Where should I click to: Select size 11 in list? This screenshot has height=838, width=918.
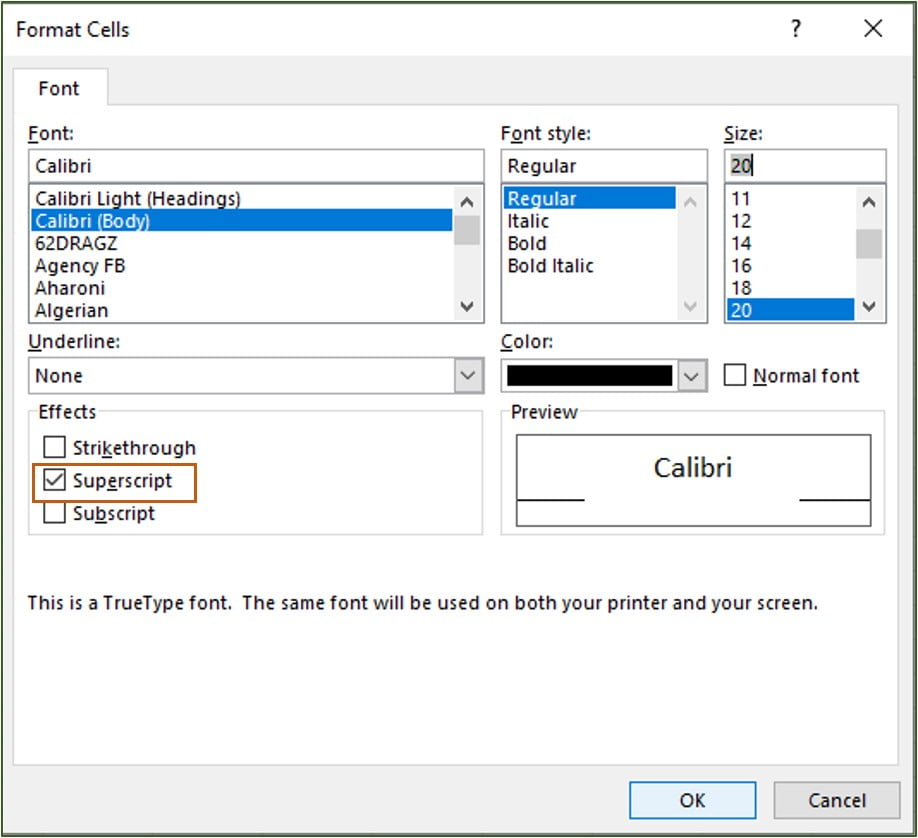tap(790, 199)
